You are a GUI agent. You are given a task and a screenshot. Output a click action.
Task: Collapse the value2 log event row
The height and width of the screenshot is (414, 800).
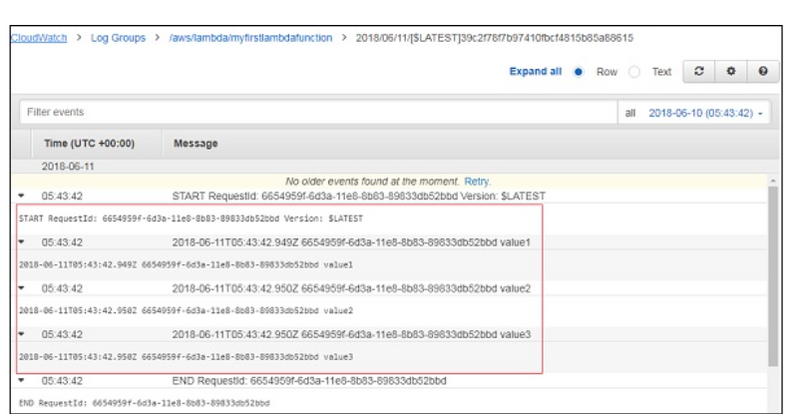point(22,288)
